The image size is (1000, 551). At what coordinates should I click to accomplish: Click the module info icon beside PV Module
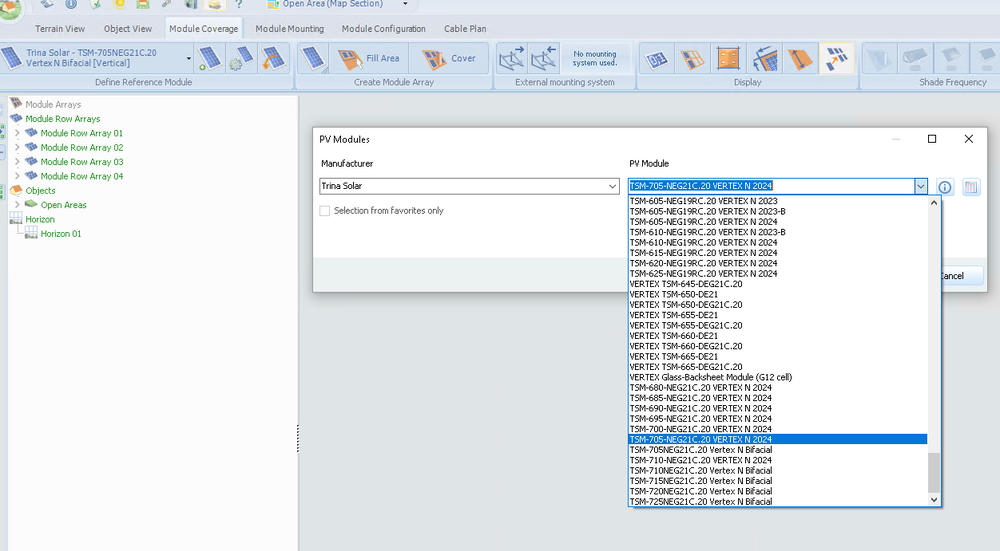point(945,187)
